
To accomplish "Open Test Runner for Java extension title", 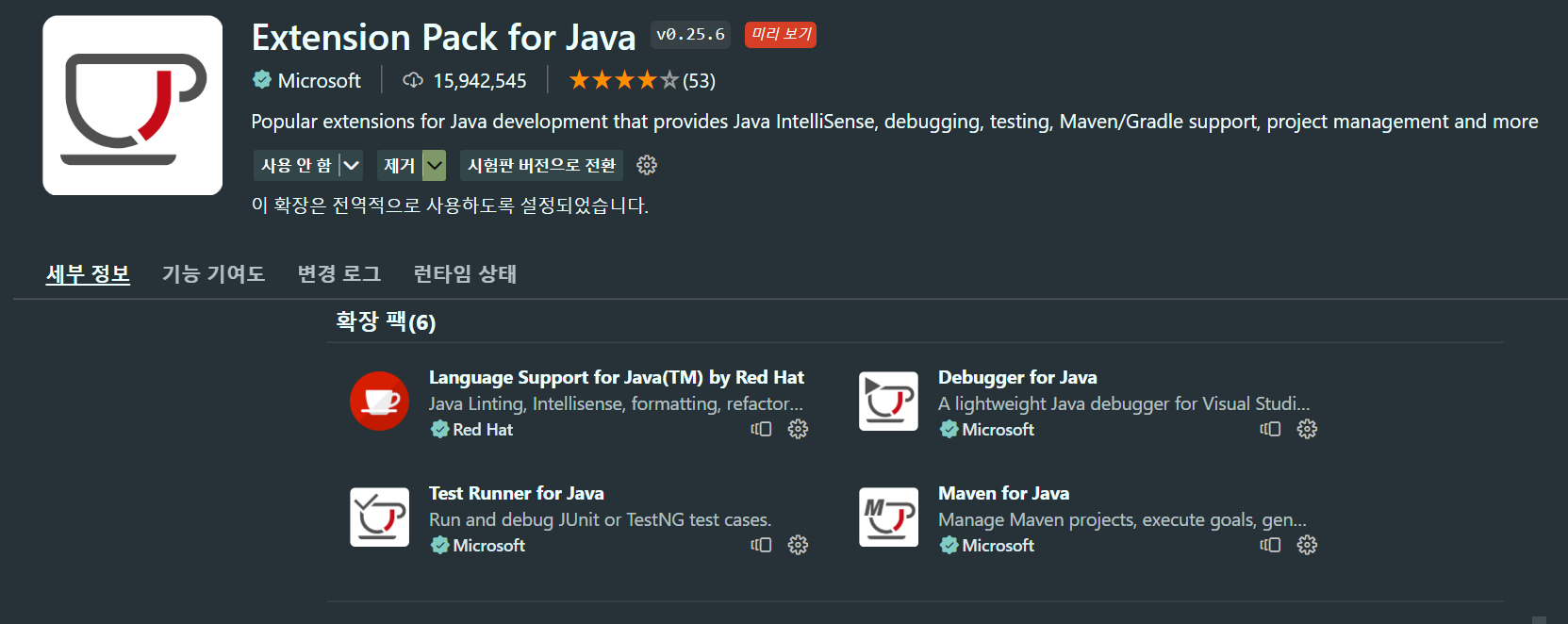I will 517,493.
